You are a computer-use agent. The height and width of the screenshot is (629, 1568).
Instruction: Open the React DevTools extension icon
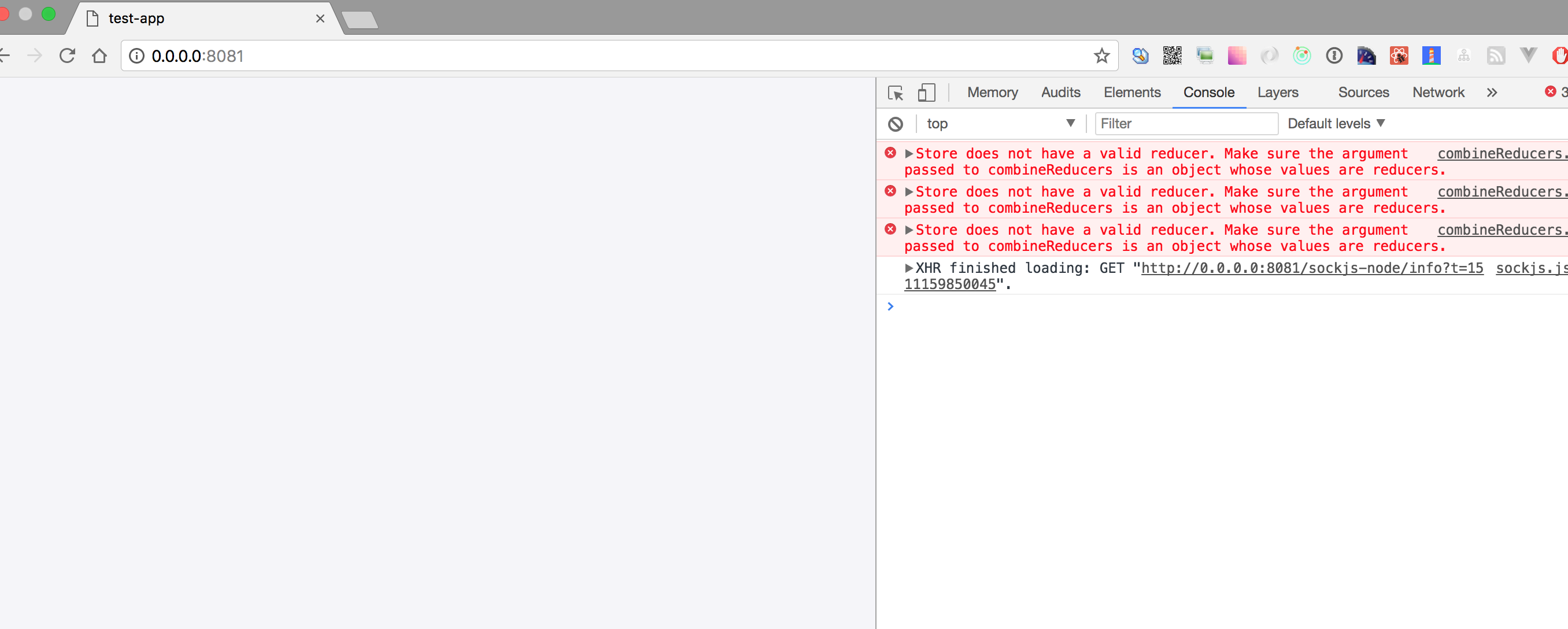[1397, 55]
